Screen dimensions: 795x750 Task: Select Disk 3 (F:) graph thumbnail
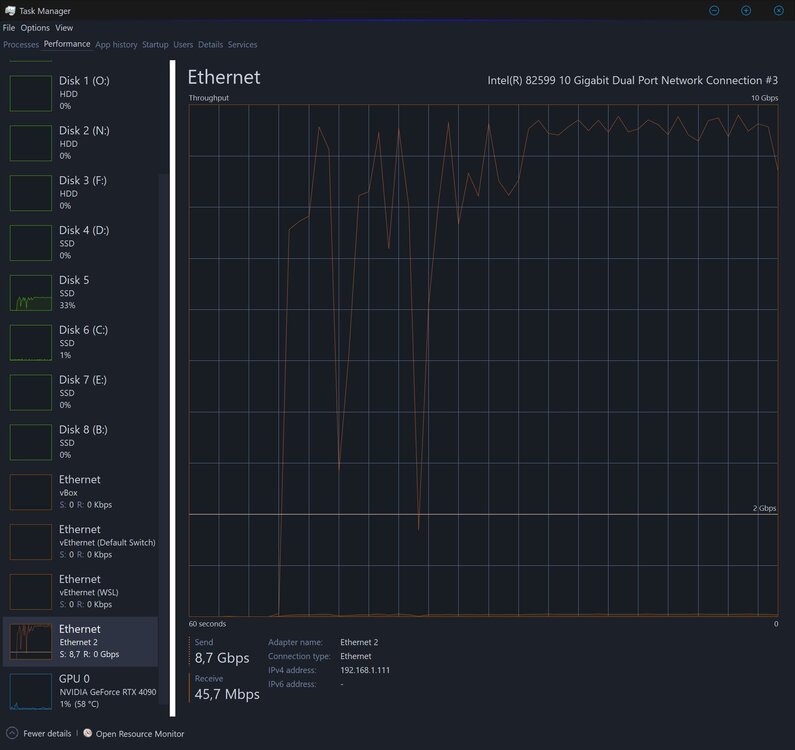point(31,193)
